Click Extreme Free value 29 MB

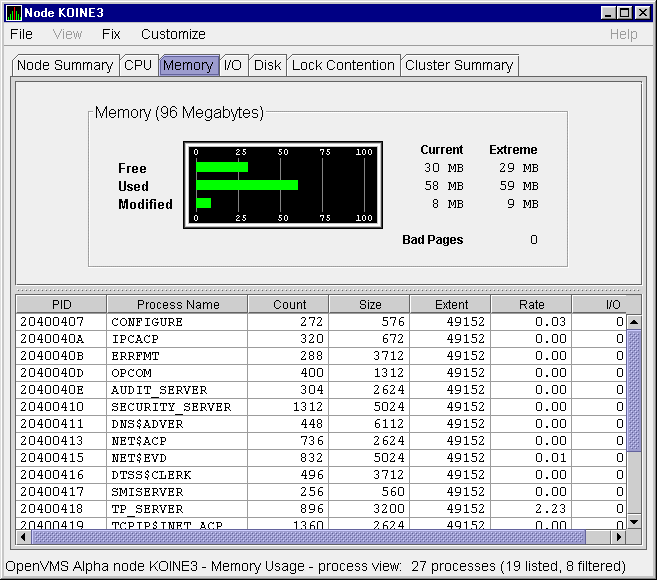(519, 168)
